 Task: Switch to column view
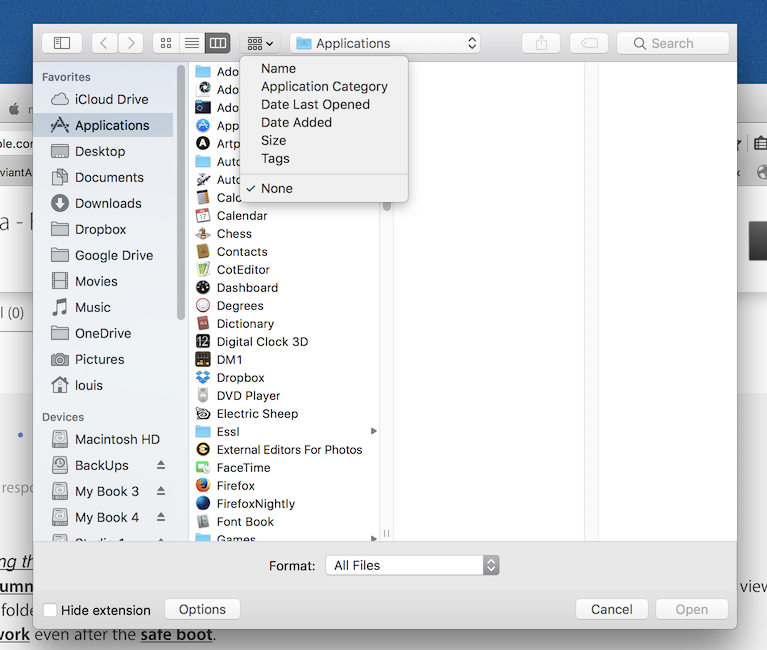(x=218, y=43)
